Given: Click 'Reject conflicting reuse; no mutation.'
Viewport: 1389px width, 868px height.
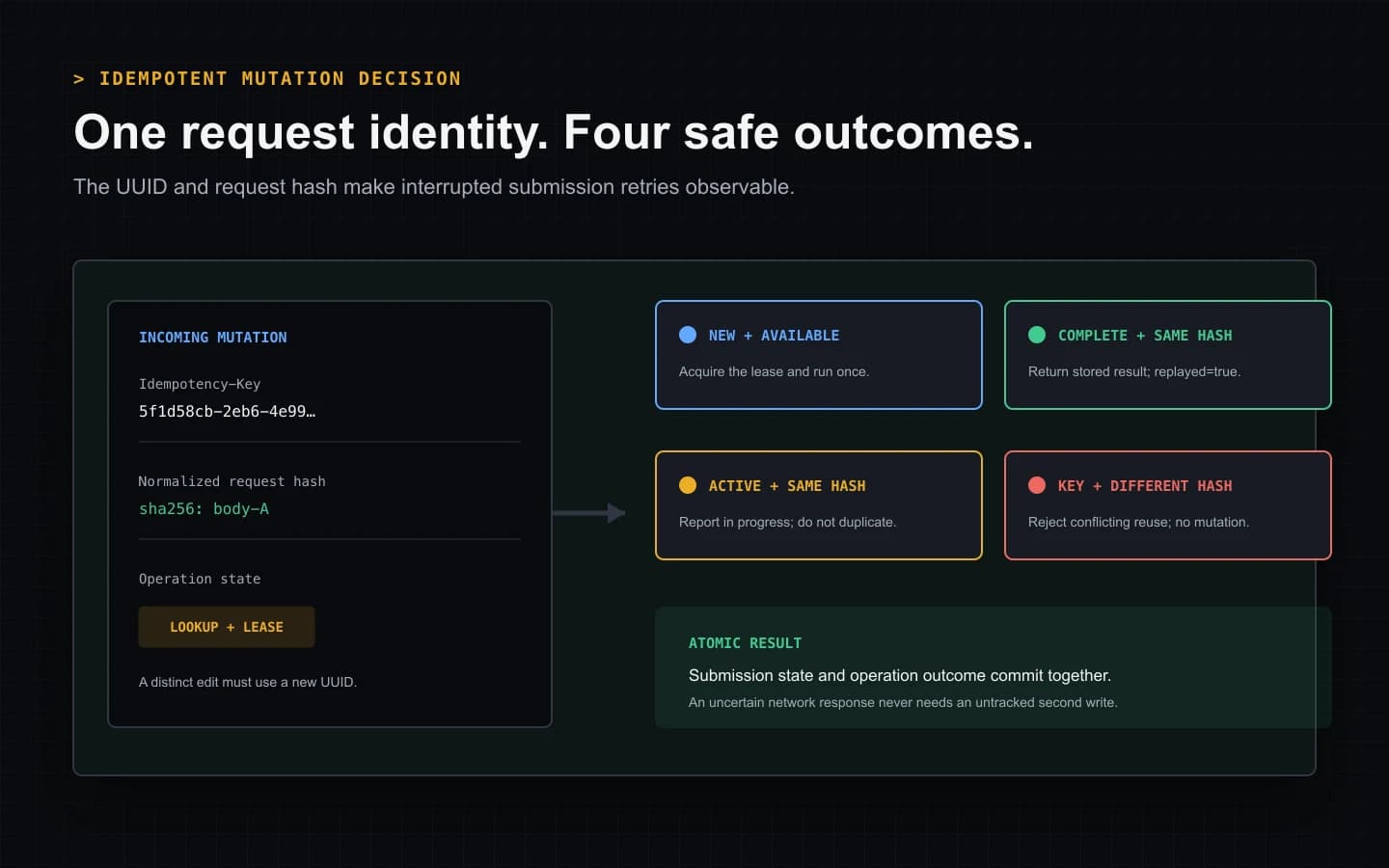Looking at the screenshot, I should tap(1138, 522).
